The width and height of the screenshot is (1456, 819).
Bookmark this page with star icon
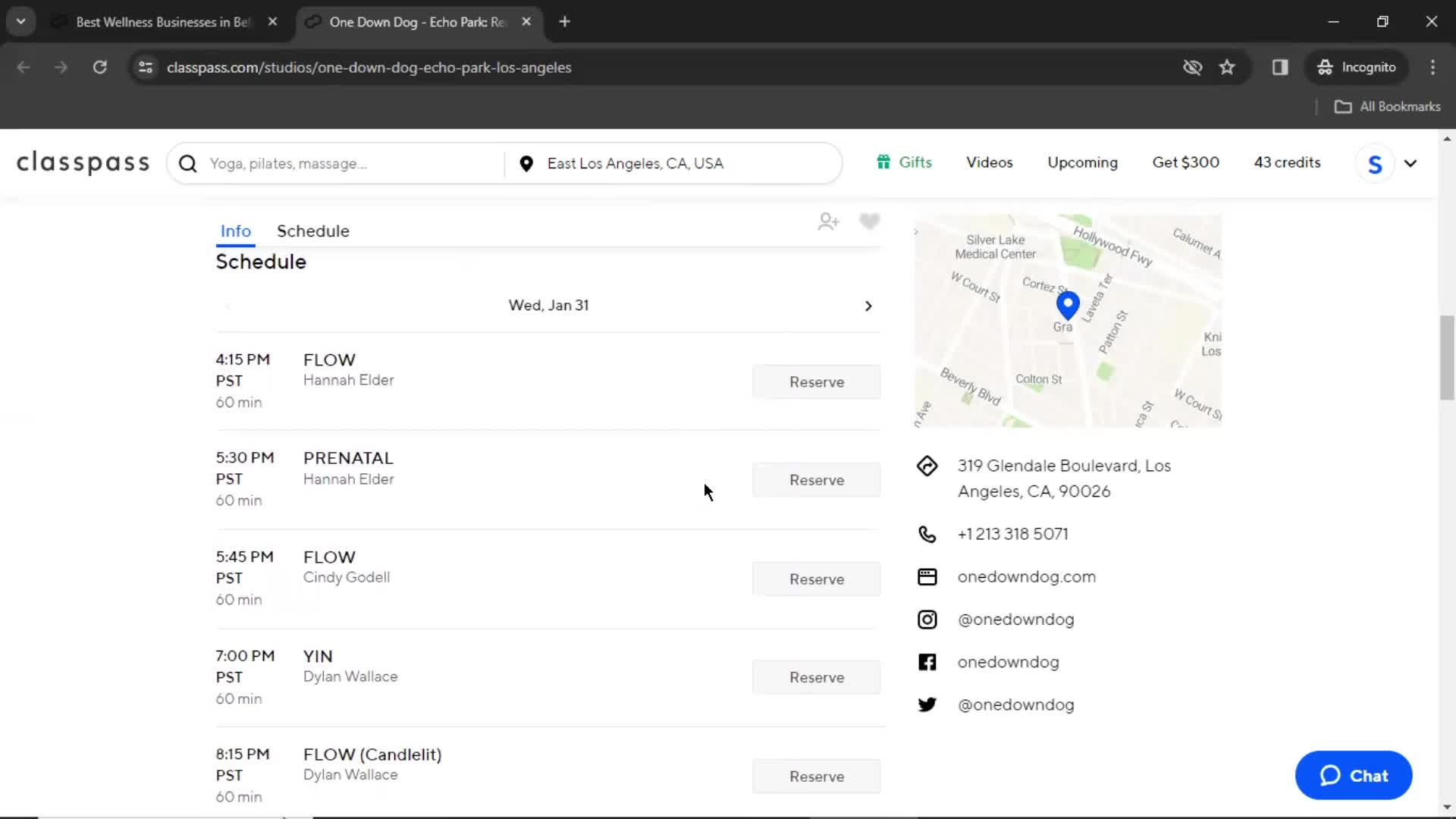pos(1227,67)
